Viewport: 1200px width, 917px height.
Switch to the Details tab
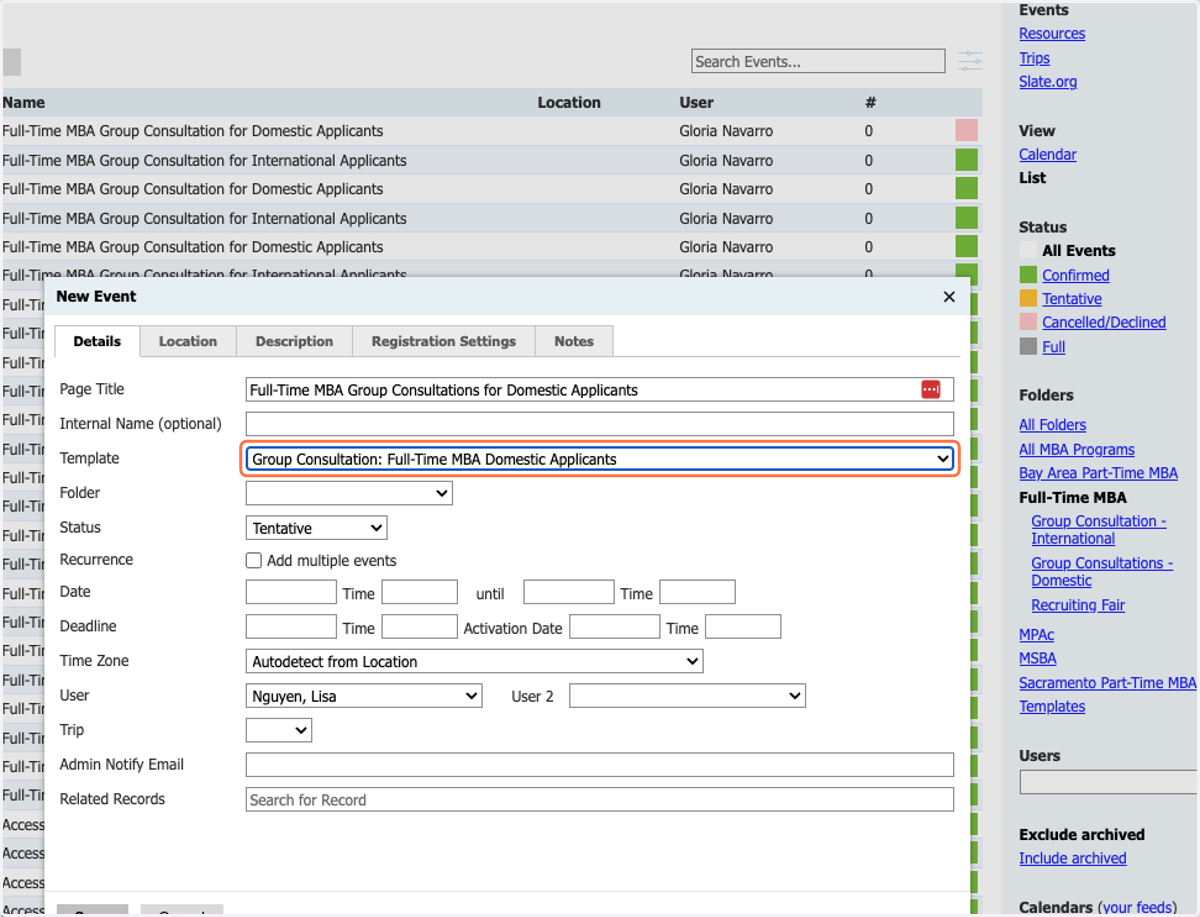(97, 341)
